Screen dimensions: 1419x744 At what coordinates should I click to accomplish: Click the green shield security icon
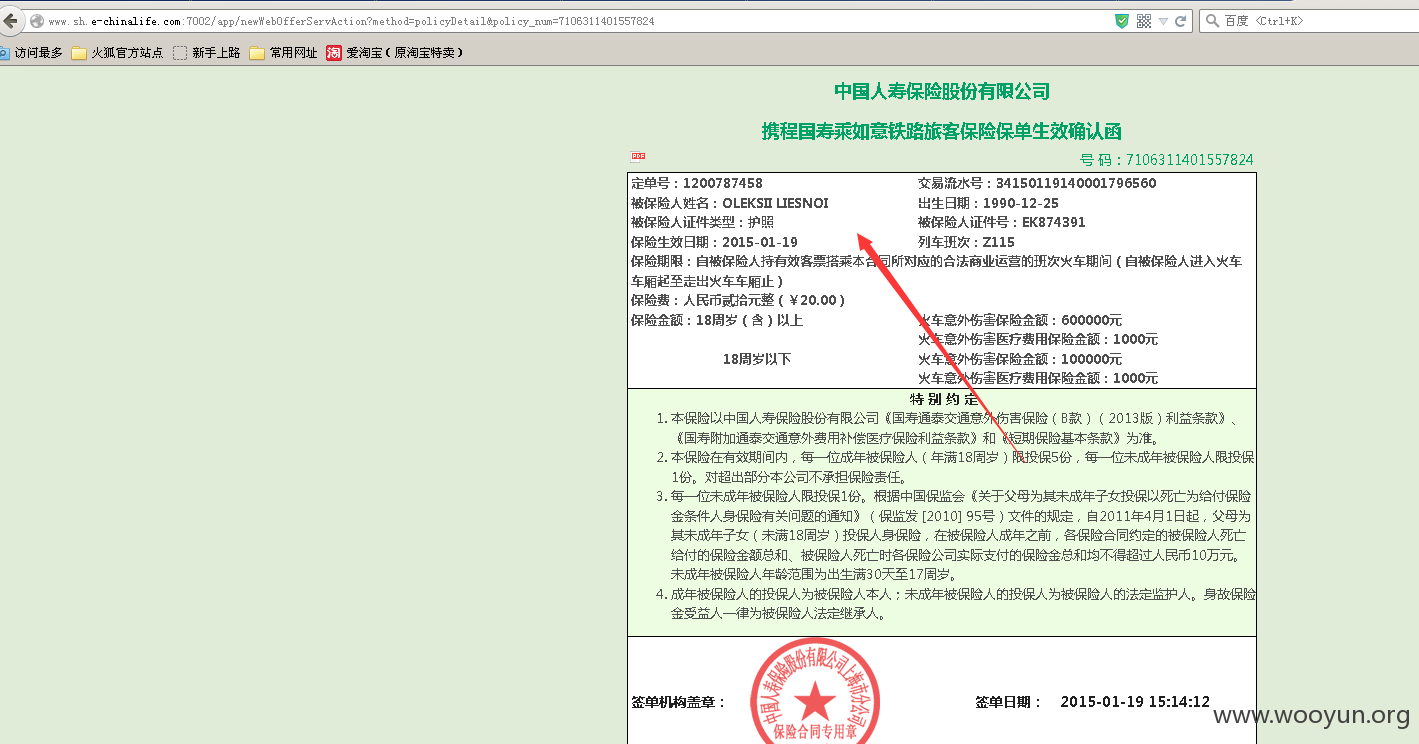click(x=1122, y=21)
